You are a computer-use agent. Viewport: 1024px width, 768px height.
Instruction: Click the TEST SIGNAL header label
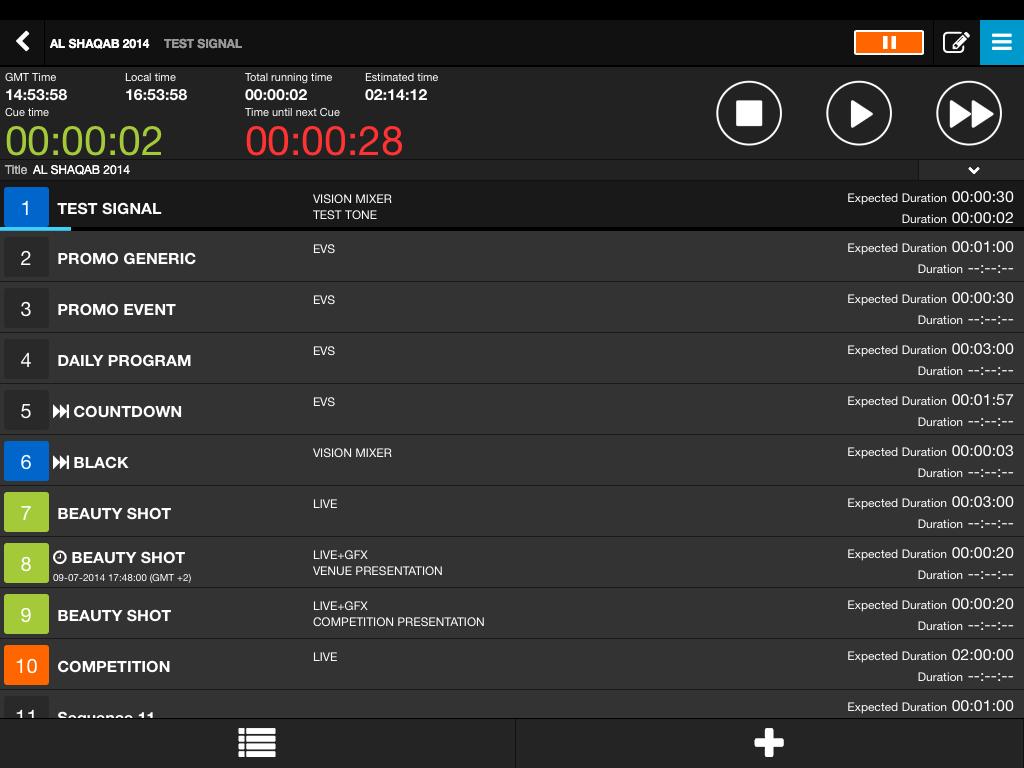[203, 43]
